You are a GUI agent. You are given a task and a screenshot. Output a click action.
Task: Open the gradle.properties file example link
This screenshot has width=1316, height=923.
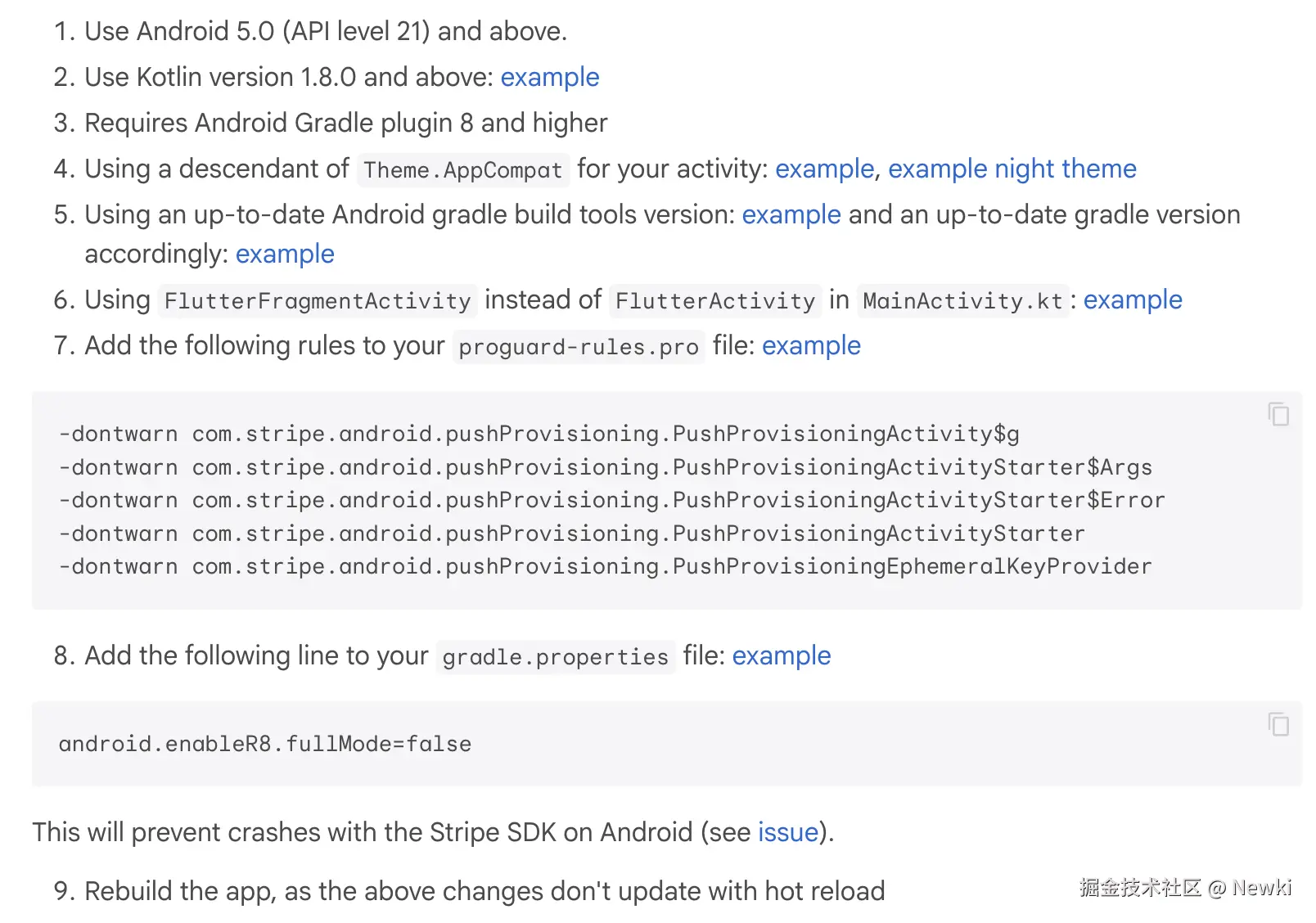781,655
